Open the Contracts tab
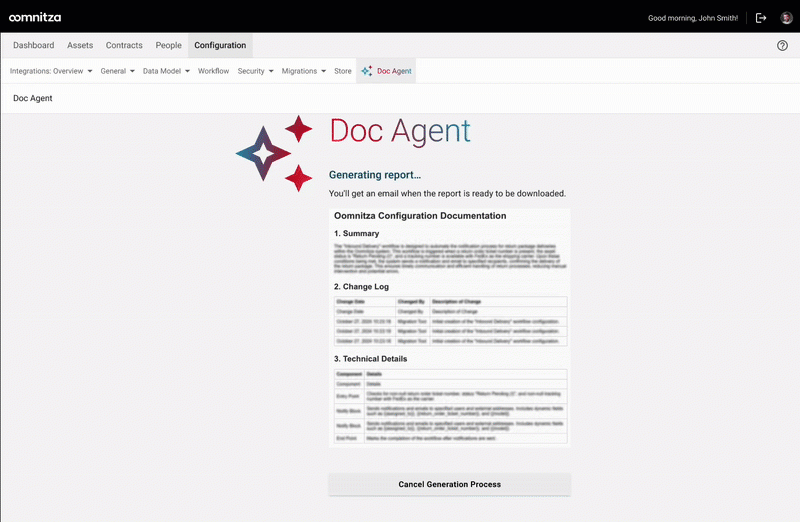This screenshot has width=800, height=522. pyautogui.click(x=124, y=45)
